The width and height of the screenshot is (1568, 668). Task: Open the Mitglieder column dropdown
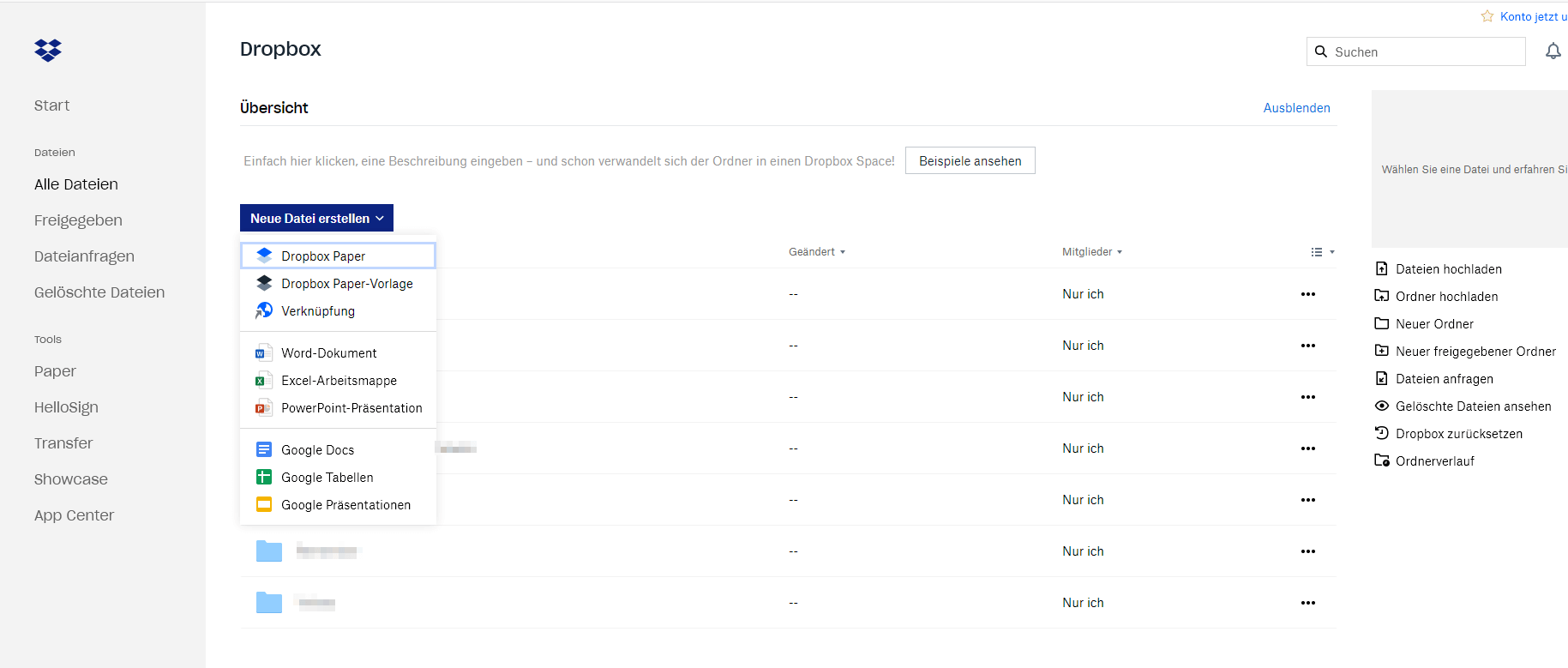[x=1091, y=251]
